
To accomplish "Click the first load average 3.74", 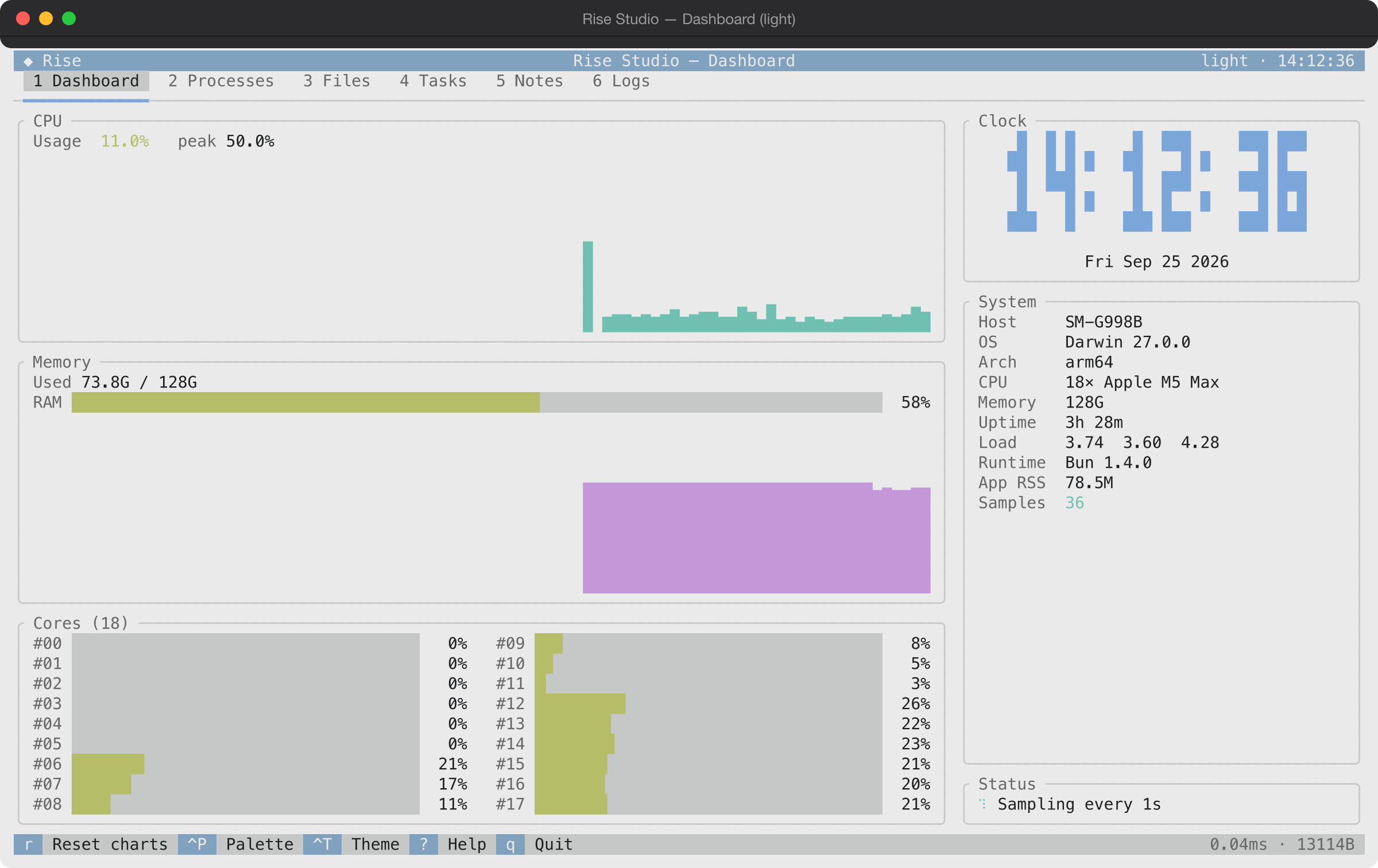I will tap(1084, 443).
